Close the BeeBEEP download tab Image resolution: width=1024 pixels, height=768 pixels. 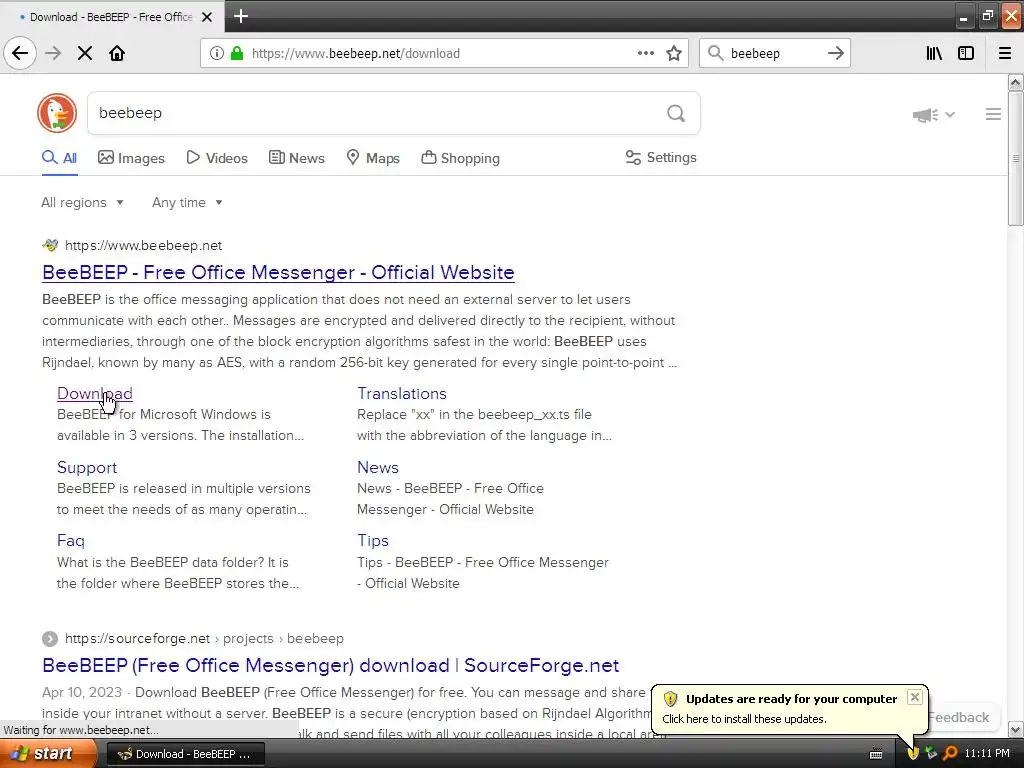pos(207,17)
